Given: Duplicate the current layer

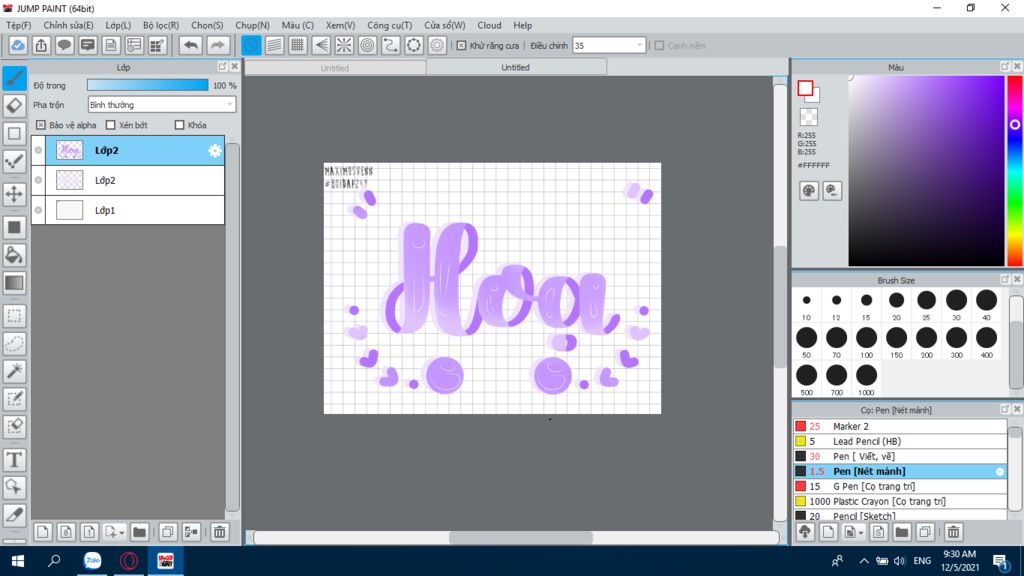Looking at the screenshot, I should coord(168,532).
